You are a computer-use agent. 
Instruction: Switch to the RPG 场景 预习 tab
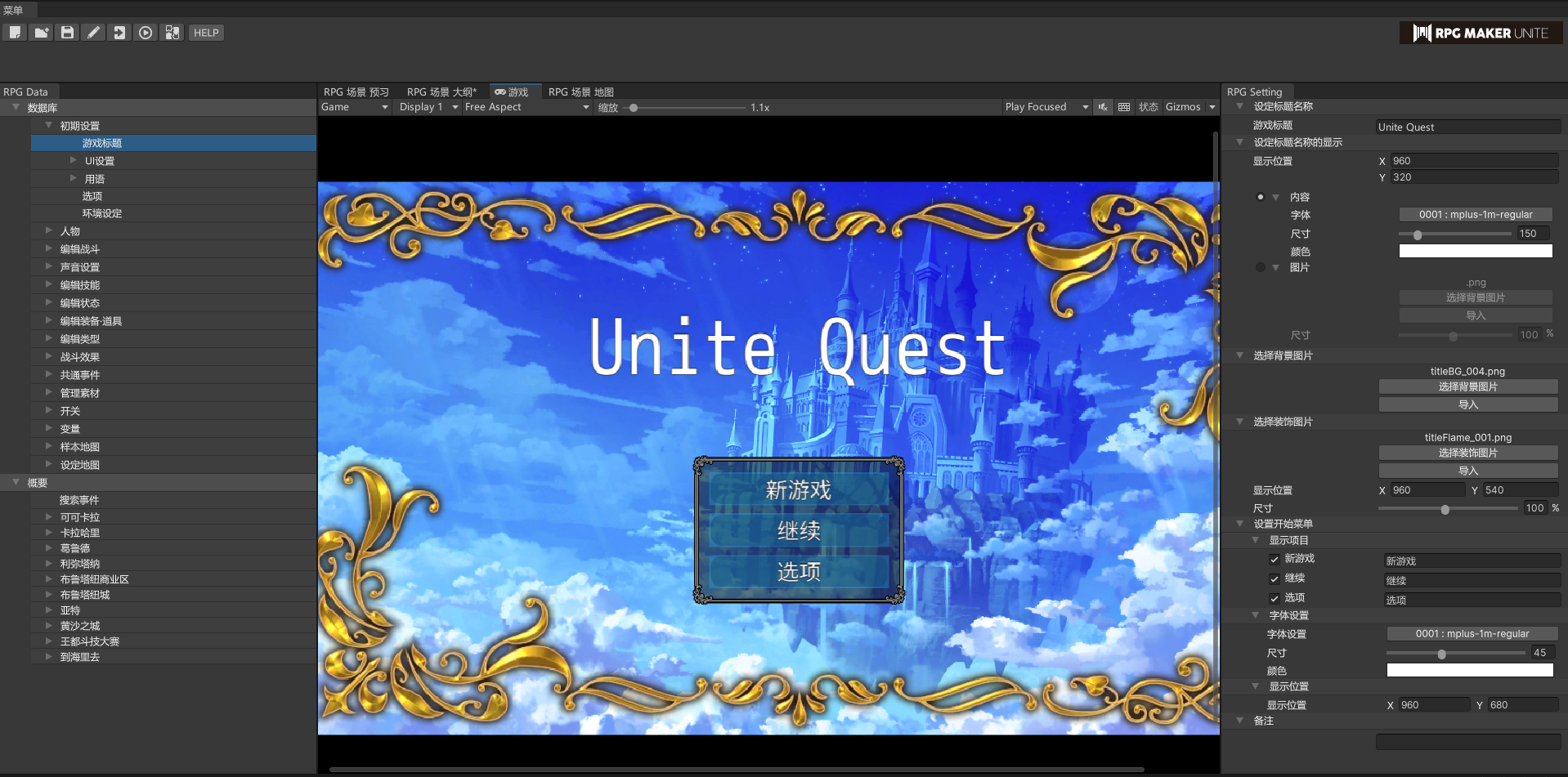356,92
